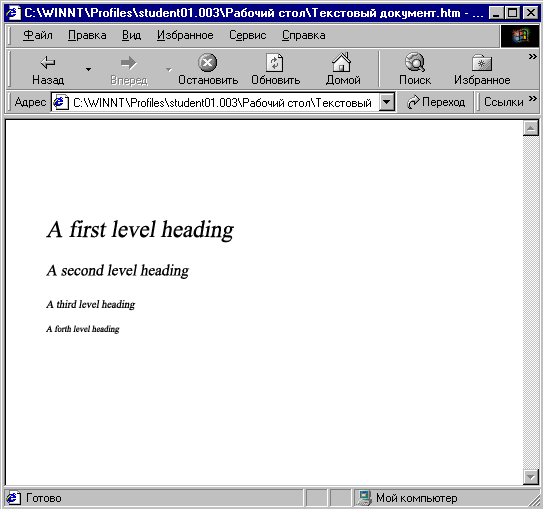
Task: Open the address bar dropdown list
Action: [386, 102]
